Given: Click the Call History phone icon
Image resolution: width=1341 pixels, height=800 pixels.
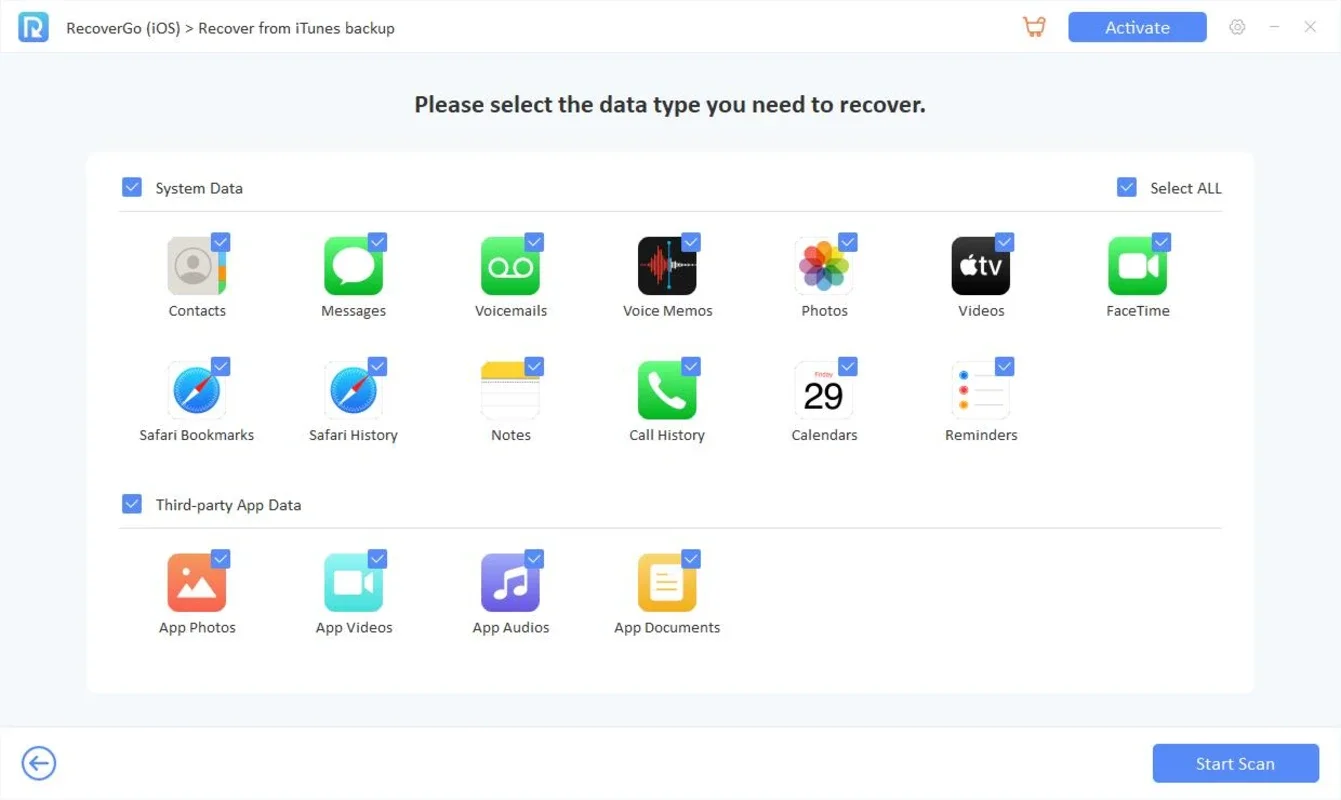Looking at the screenshot, I should [x=667, y=390].
